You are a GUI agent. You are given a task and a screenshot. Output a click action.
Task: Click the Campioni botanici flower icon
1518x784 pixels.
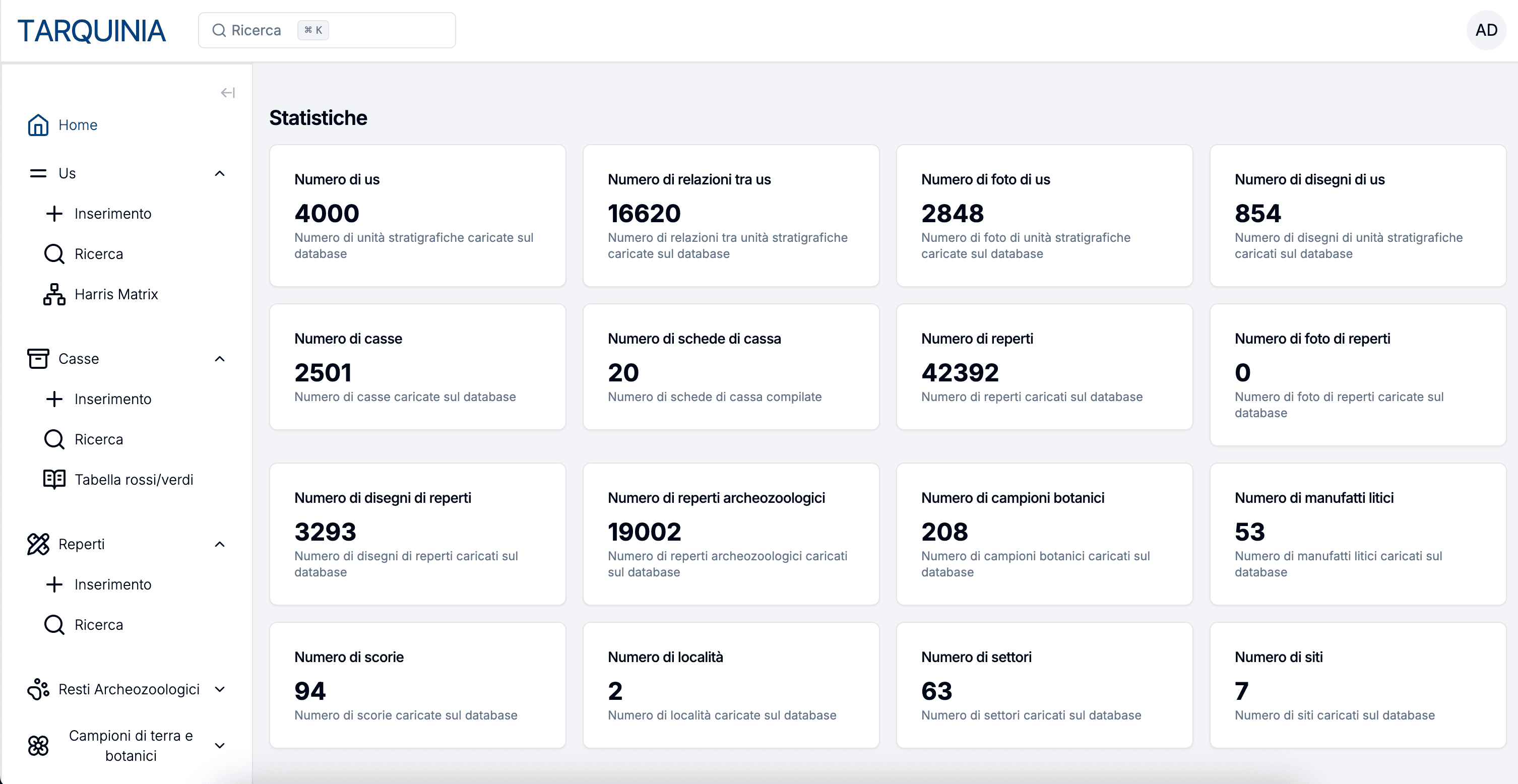point(38,745)
